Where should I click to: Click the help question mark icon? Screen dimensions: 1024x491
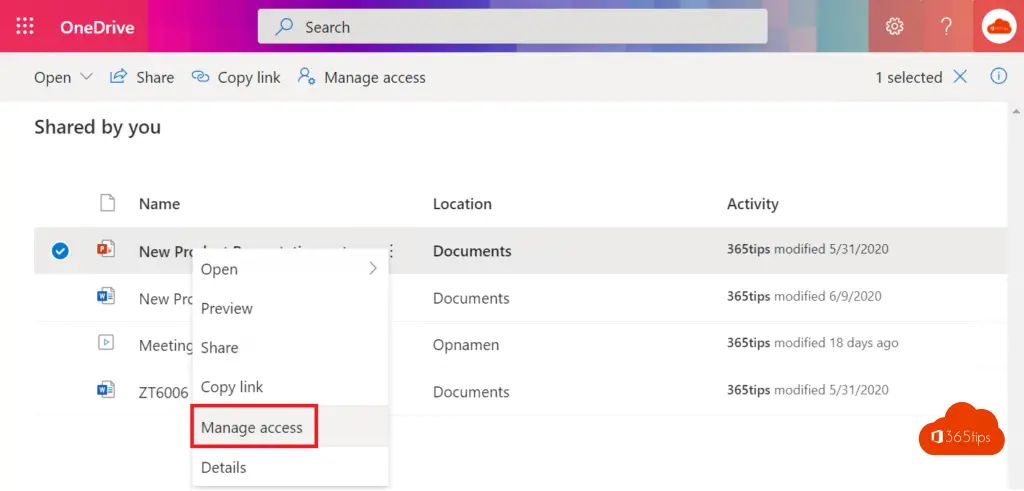[946, 27]
